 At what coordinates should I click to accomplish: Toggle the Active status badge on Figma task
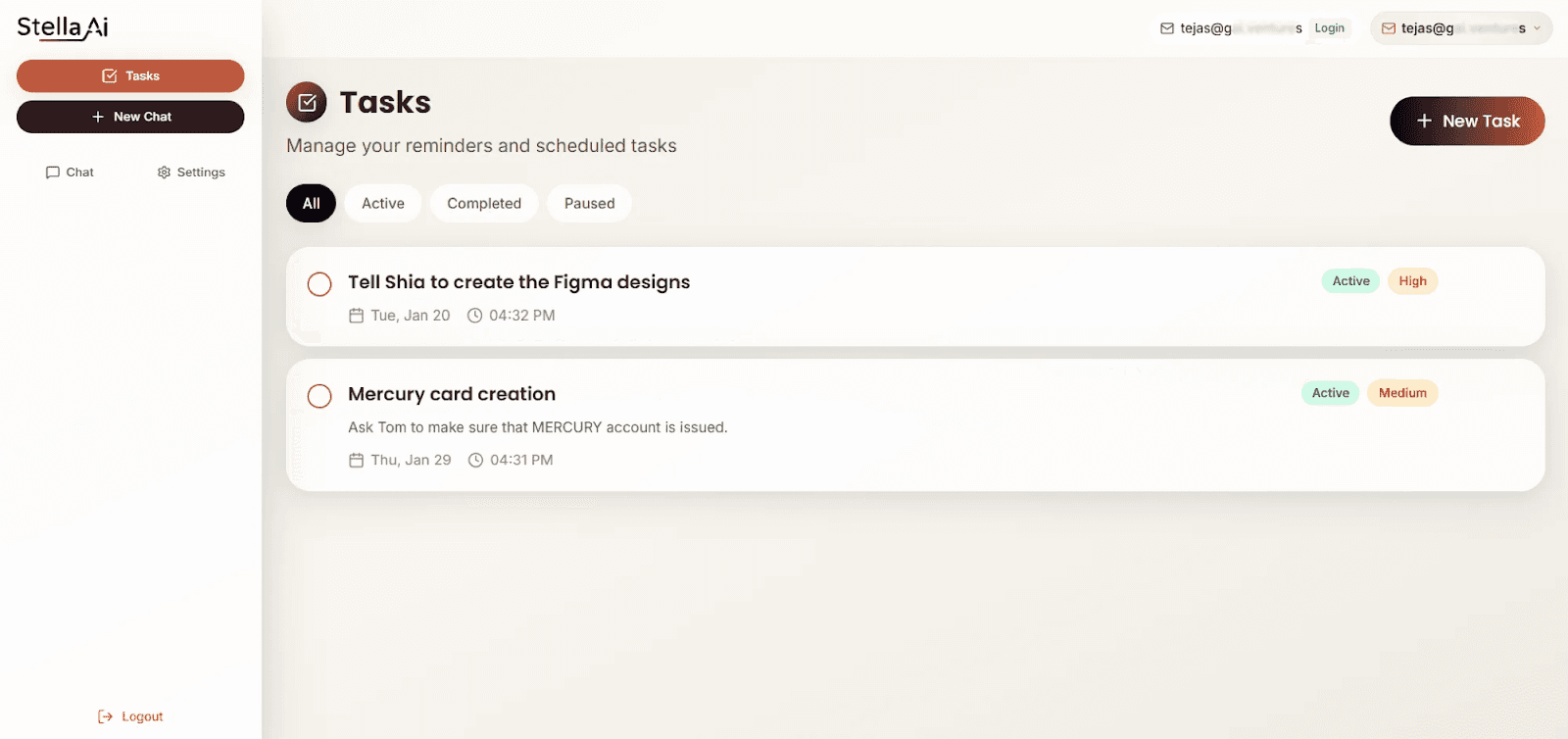coord(1349,280)
